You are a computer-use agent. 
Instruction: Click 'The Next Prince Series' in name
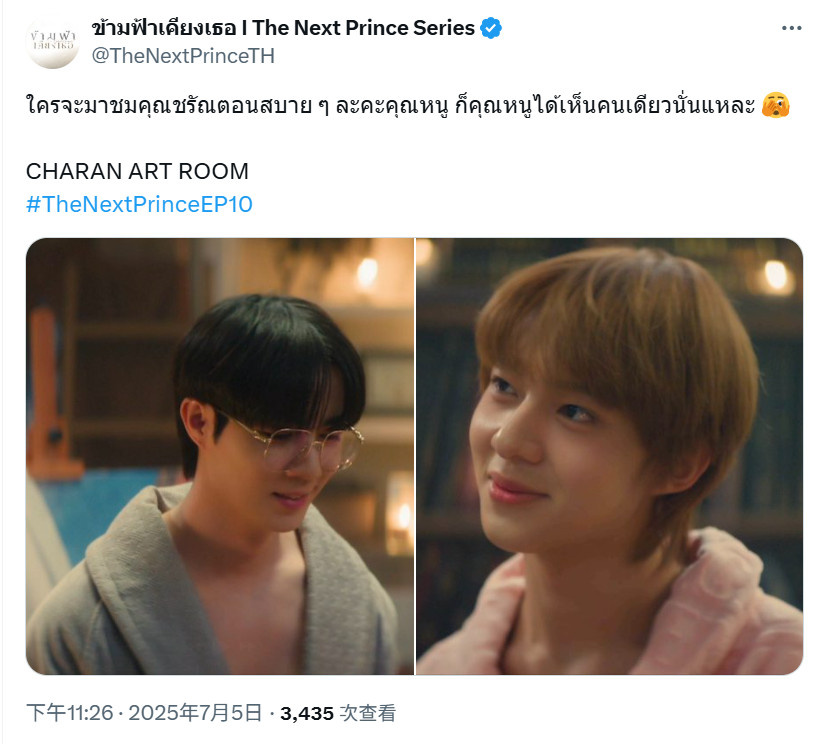point(364,28)
